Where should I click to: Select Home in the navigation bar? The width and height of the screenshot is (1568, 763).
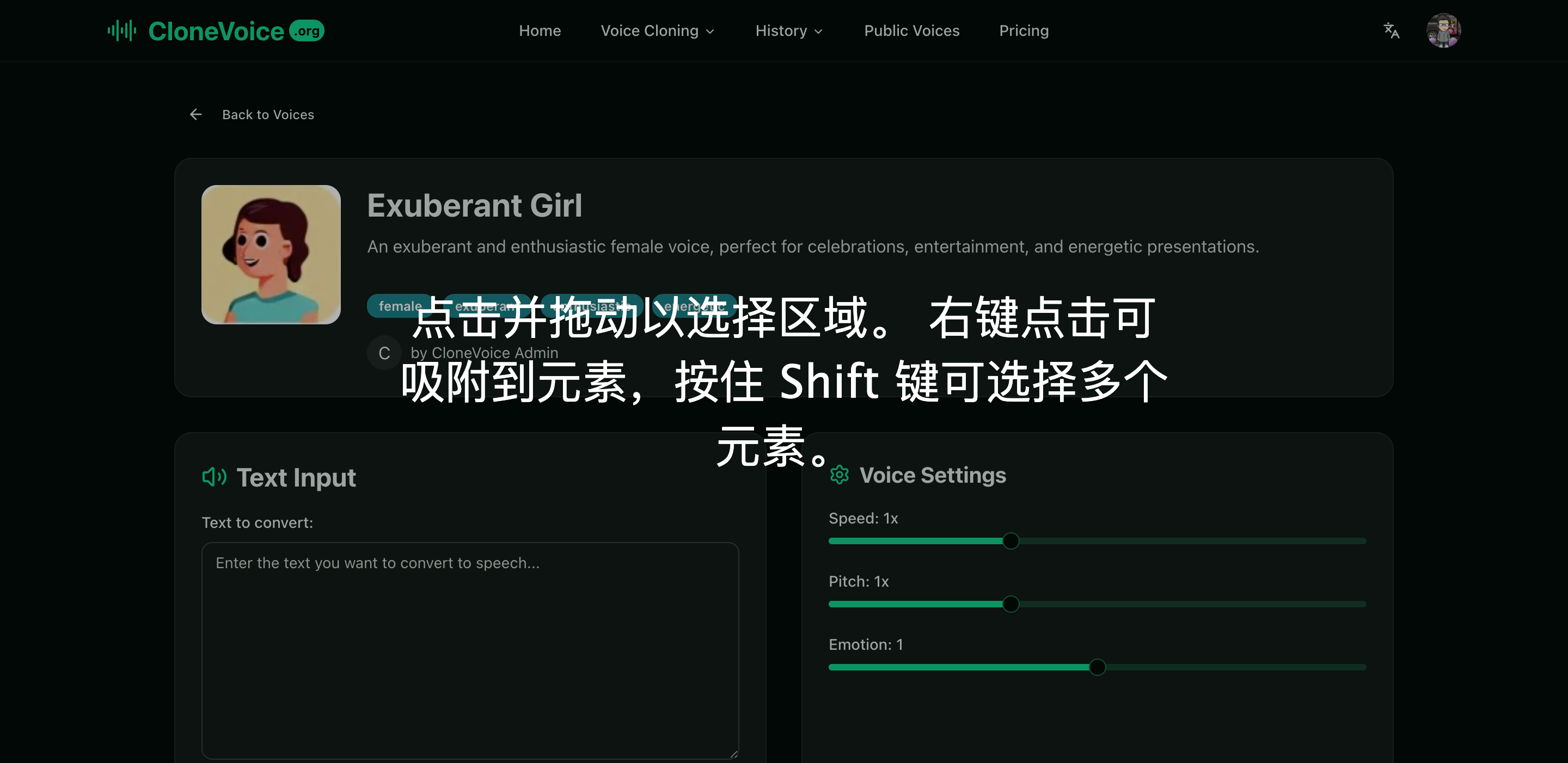[540, 30]
